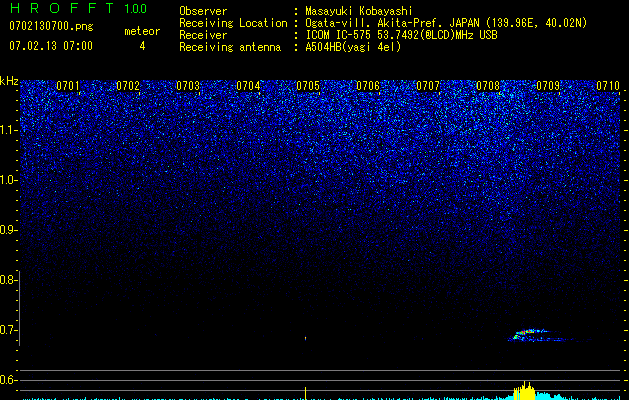Click the 0.9 kHz axis label
Screen dimensions: 629x400
8,230
